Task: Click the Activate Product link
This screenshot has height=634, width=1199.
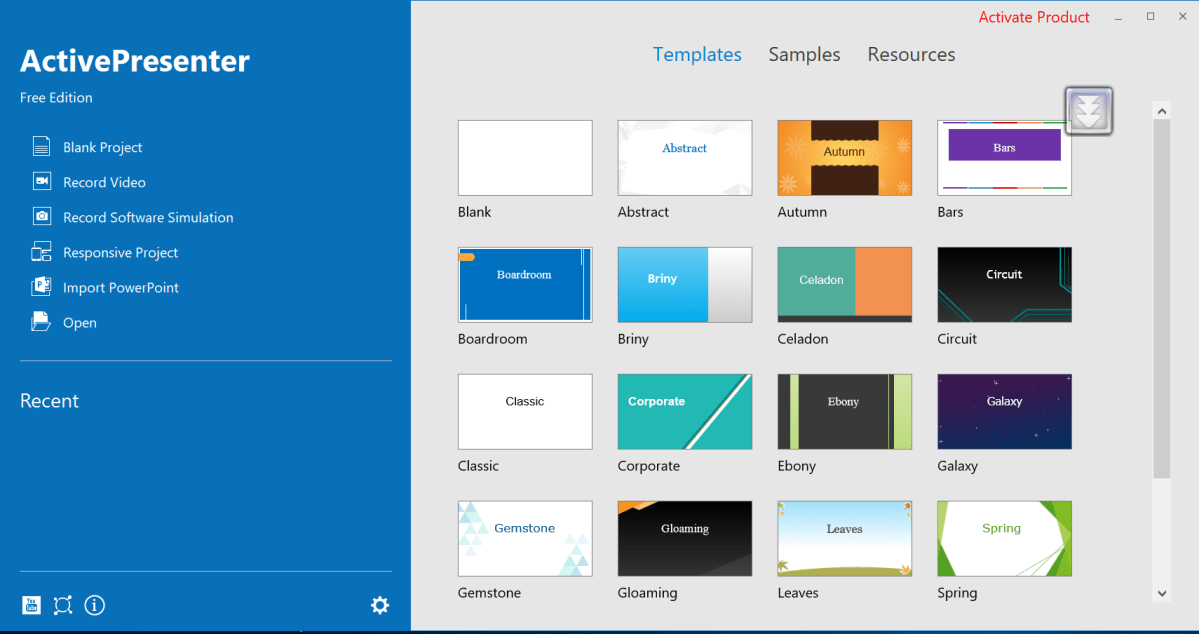Action: pyautogui.click(x=1034, y=17)
